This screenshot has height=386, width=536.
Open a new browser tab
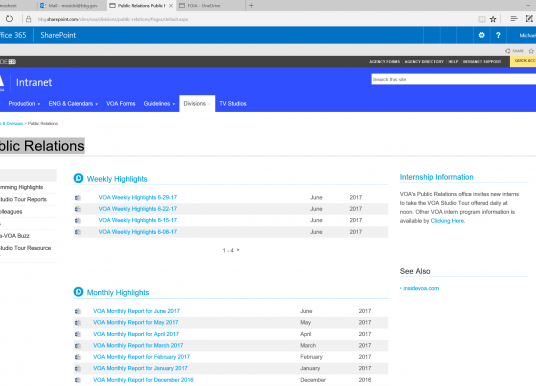tap(251, 5)
